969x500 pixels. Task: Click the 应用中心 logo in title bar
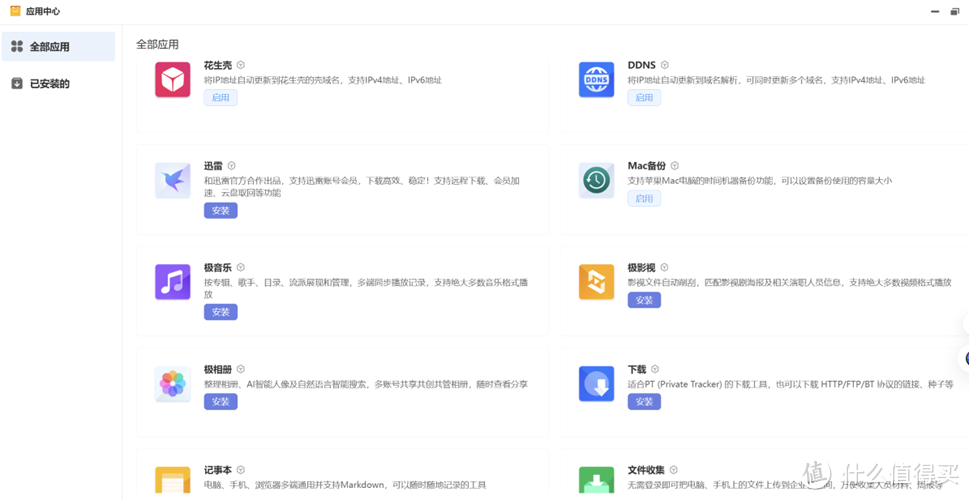[x=15, y=11]
